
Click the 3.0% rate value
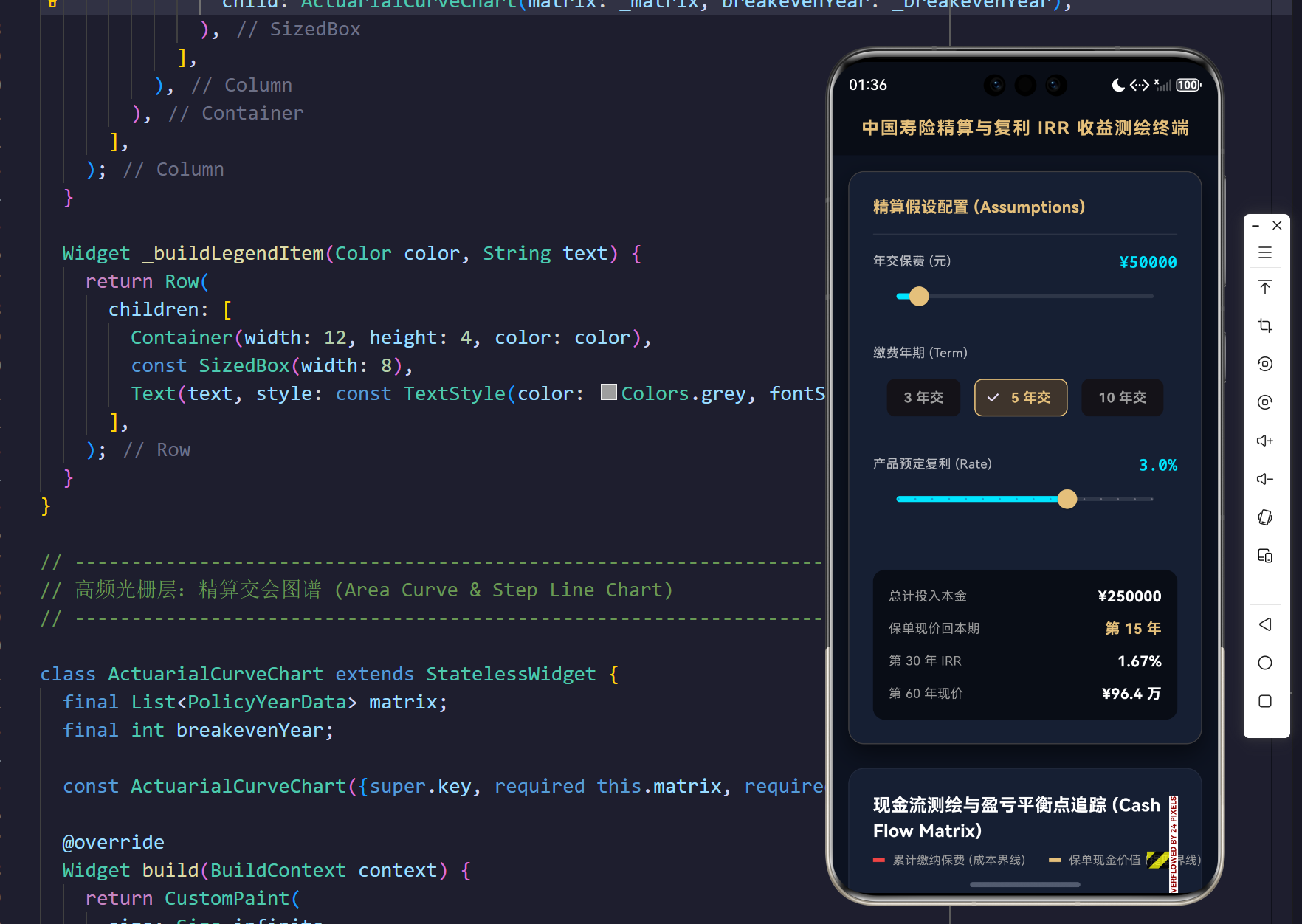click(x=1158, y=465)
